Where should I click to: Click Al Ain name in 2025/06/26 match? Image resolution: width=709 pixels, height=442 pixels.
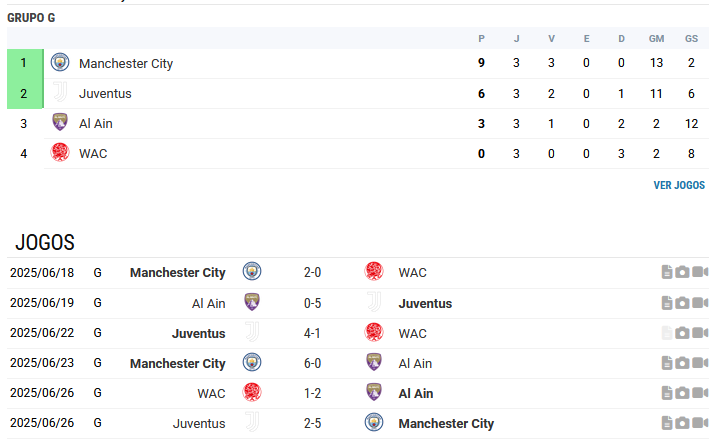click(x=416, y=394)
